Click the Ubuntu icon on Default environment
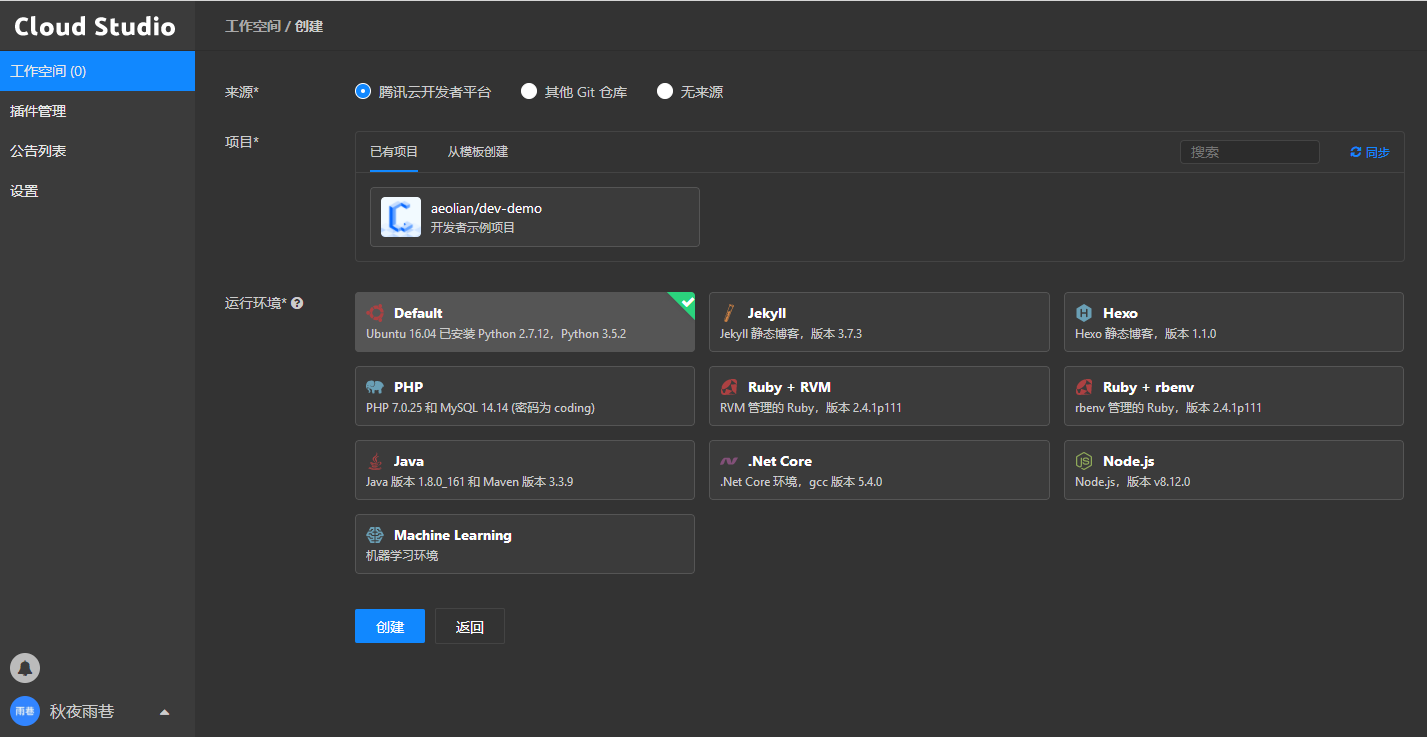 tap(375, 313)
